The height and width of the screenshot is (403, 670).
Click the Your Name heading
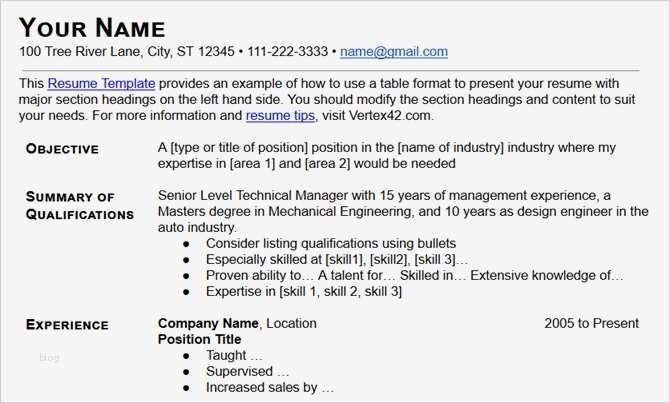(92, 27)
